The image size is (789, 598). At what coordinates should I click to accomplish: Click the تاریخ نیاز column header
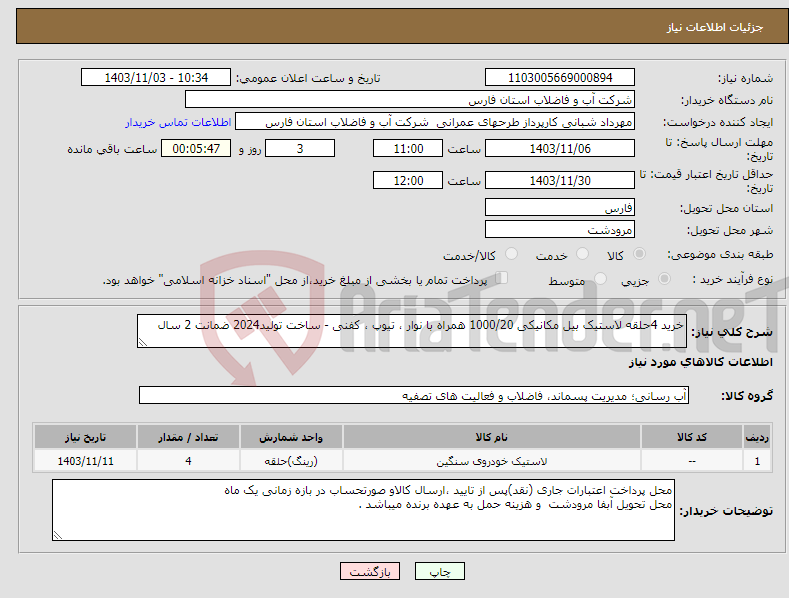(x=86, y=437)
